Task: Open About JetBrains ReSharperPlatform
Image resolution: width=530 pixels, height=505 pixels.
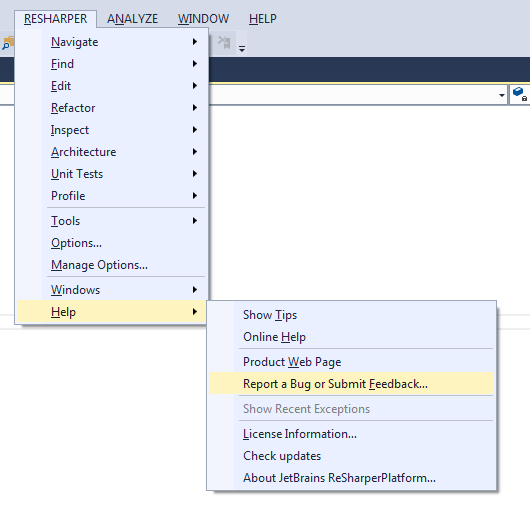Action: tap(351, 478)
